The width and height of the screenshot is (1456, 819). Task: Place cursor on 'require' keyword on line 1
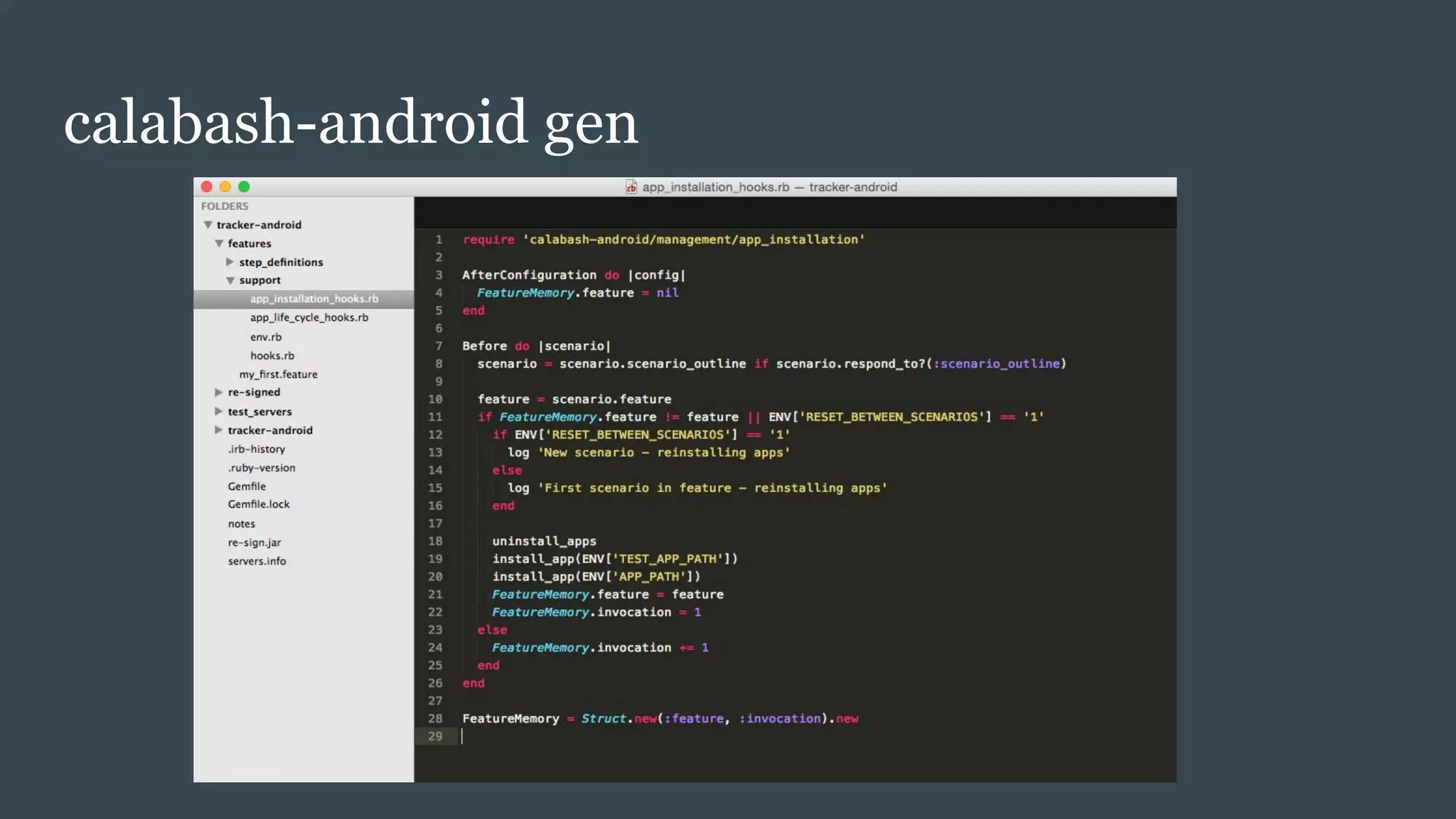(488, 240)
